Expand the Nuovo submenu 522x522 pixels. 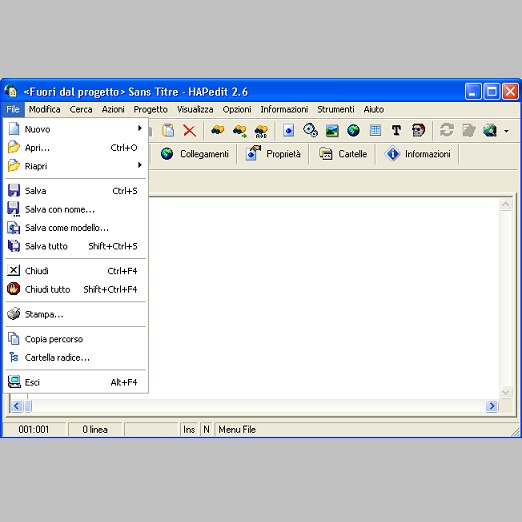coord(75,129)
